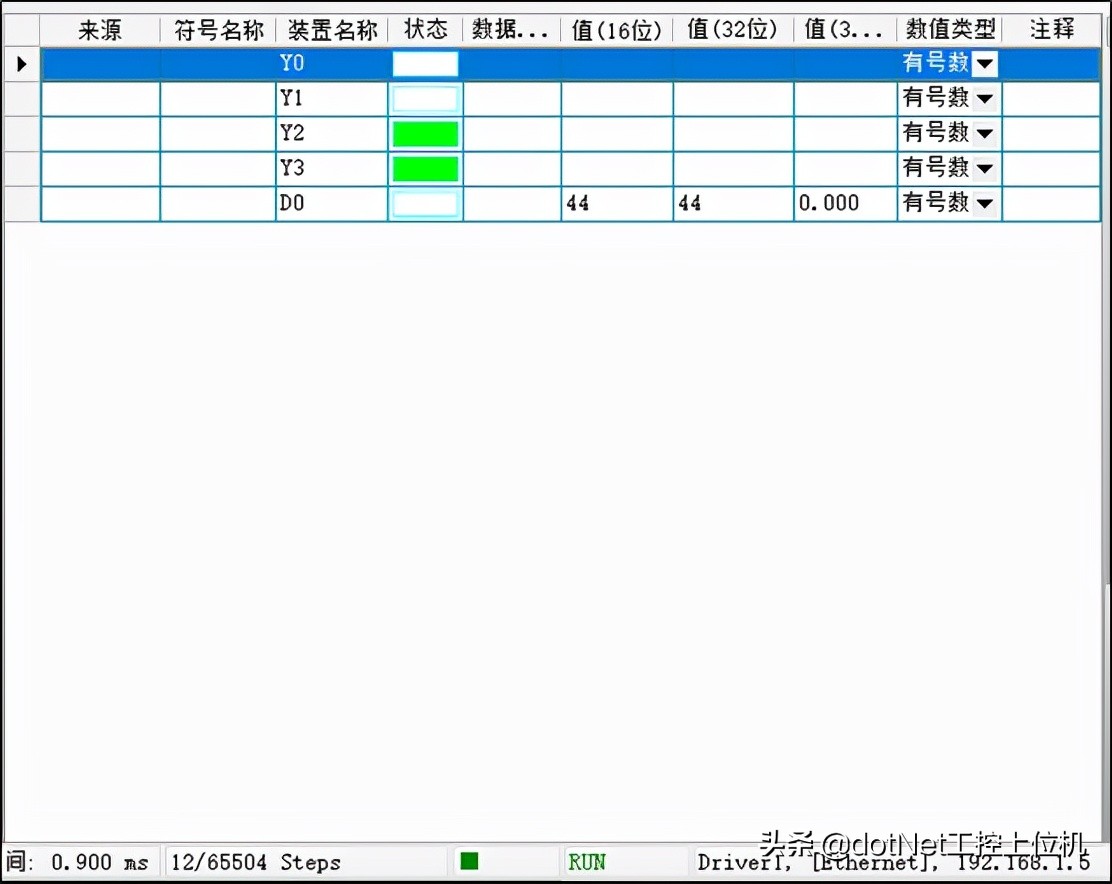Click the RUN indicator in the status bar

point(586,861)
